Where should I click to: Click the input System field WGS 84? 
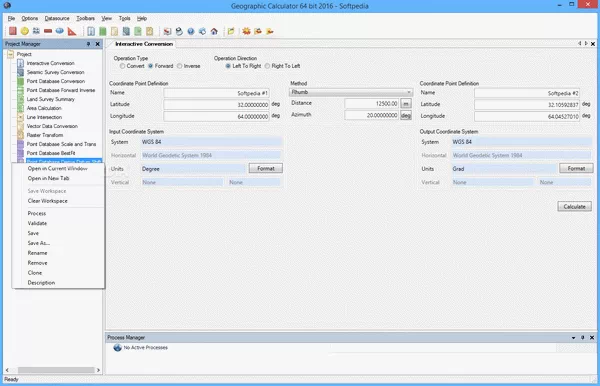tap(211, 142)
